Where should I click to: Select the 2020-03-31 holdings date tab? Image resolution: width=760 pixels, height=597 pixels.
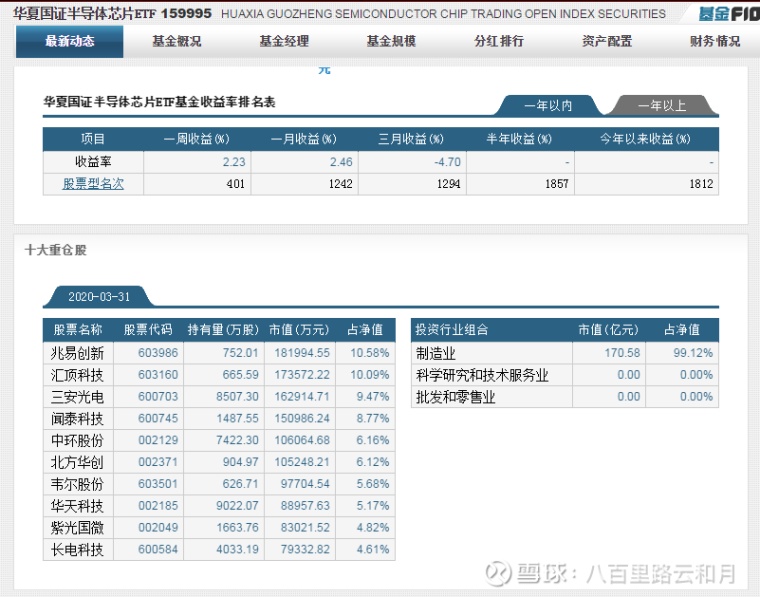coord(98,297)
